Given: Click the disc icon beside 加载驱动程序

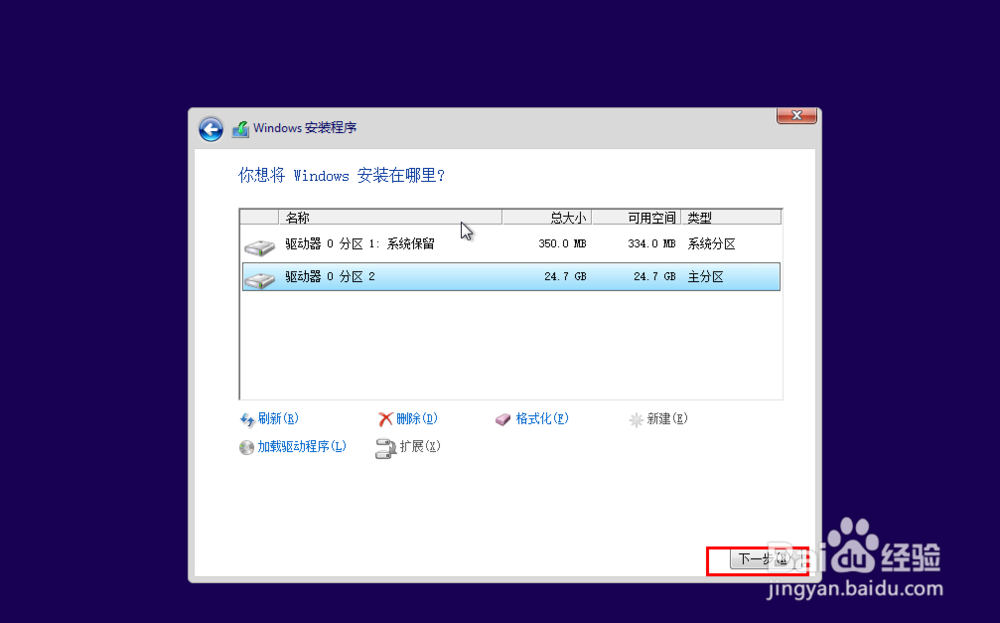Looking at the screenshot, I should tap(246, 447).
